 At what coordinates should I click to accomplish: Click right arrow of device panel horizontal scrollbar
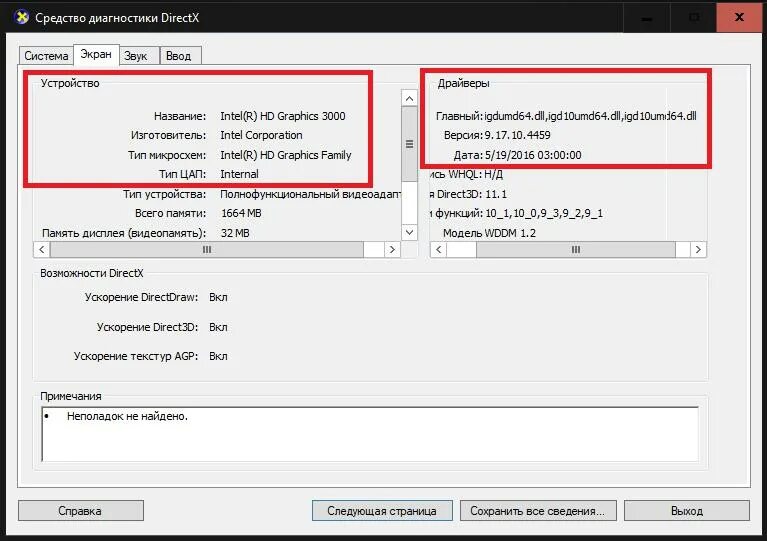pos(392,249)
